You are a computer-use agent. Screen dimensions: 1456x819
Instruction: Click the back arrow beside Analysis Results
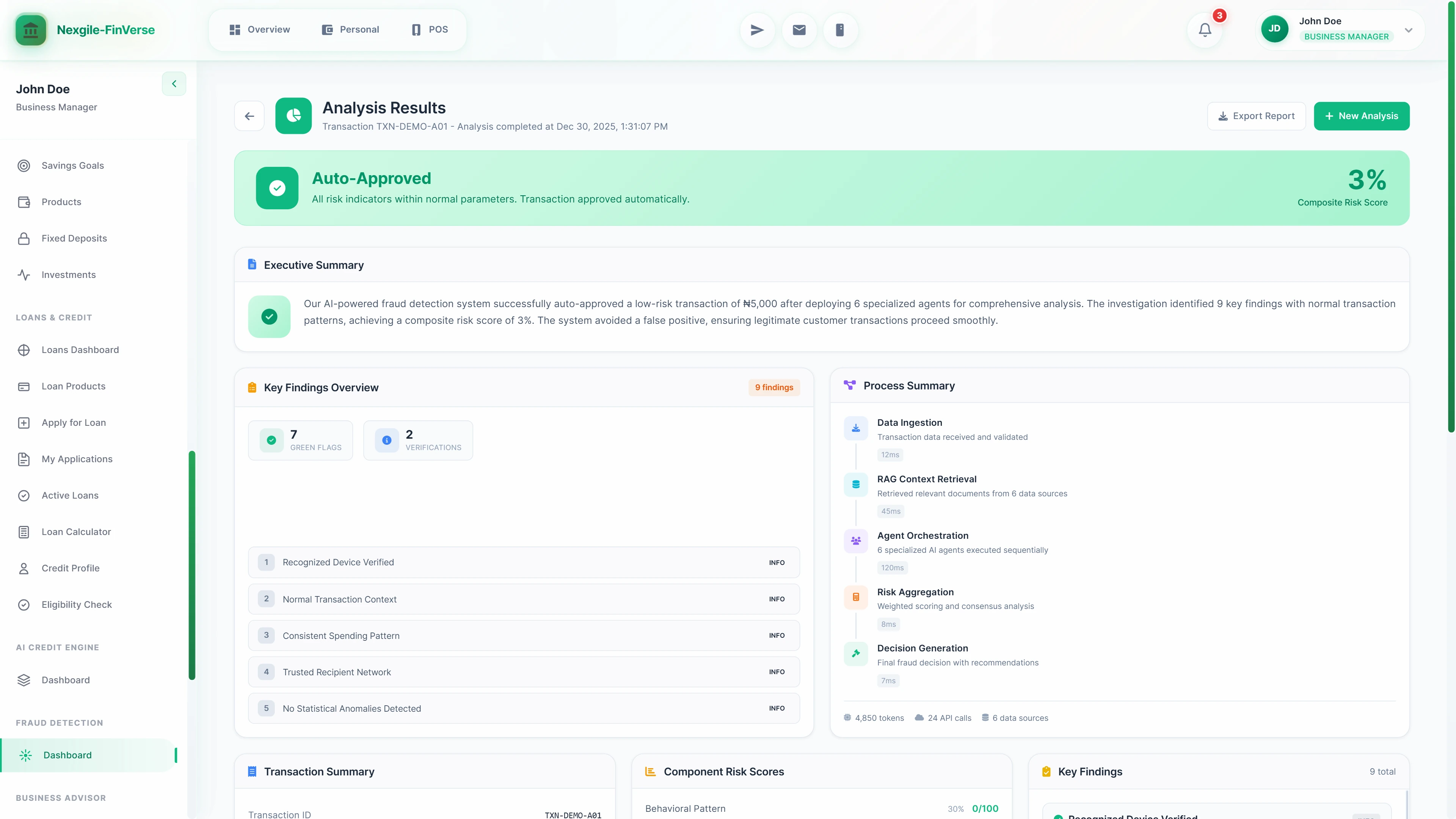click(249, 116)
